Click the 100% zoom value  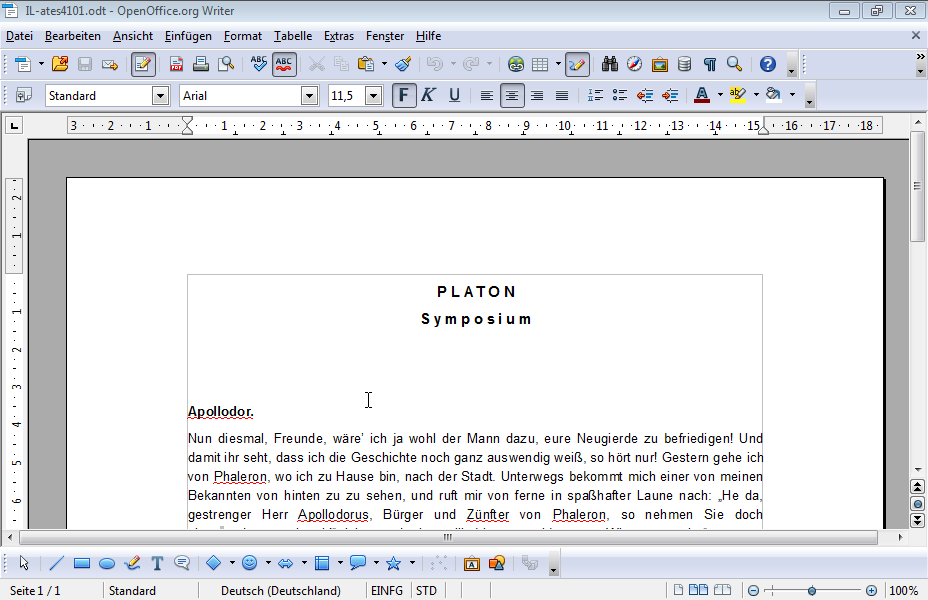point(903,591)
